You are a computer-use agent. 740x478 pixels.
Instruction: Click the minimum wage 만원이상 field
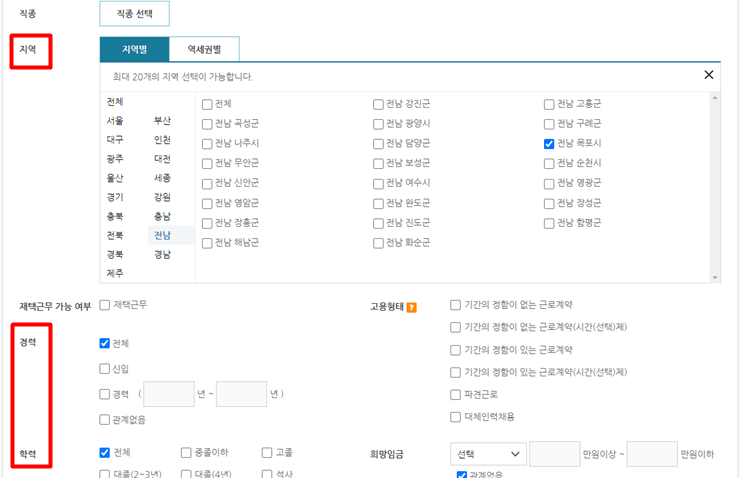pyautogui.click(x=555, y=454)
